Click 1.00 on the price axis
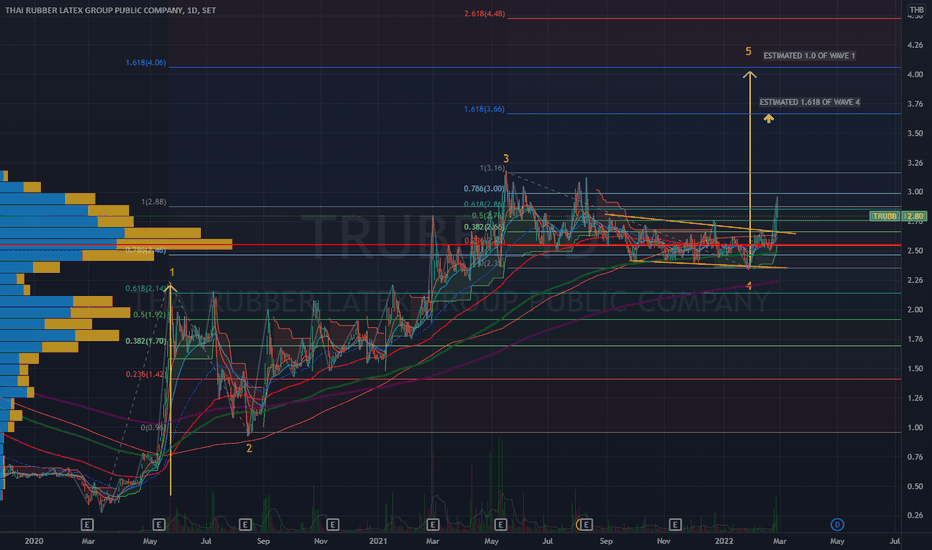The width and height of the screenshot is (932, 550). click(915, 428)
